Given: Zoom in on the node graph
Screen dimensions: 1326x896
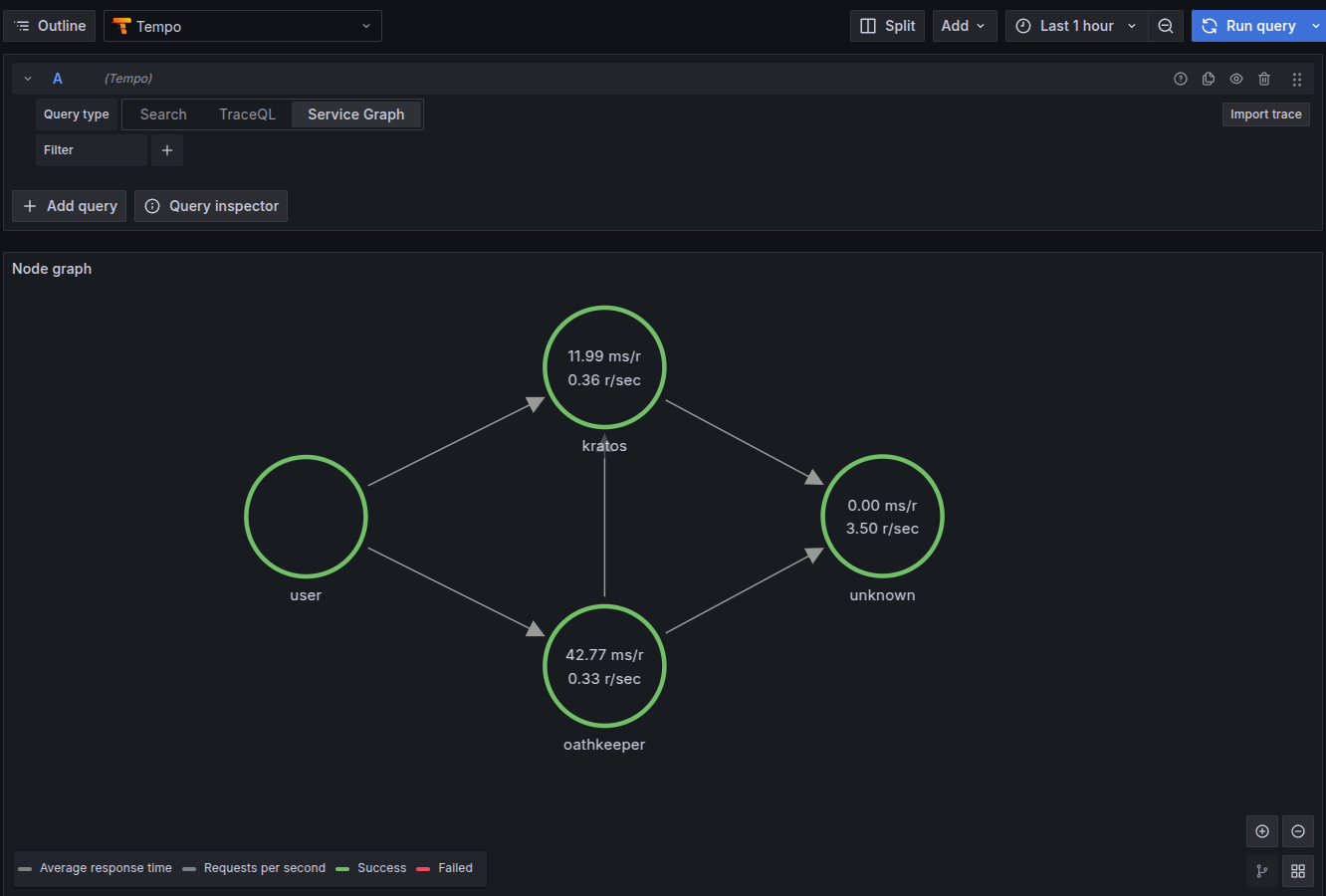Looking at the screenshot, I should pos(1262,831).
